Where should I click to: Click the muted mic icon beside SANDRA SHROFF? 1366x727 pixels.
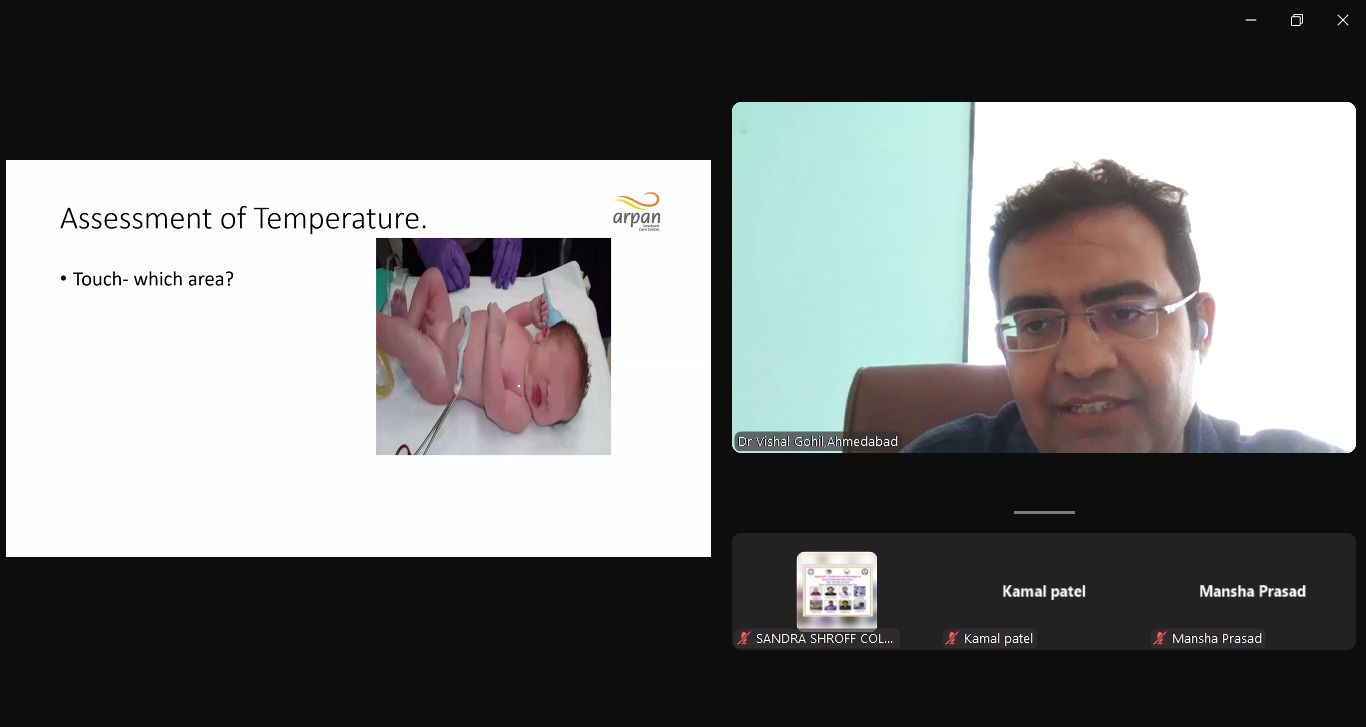coord(743,638)
